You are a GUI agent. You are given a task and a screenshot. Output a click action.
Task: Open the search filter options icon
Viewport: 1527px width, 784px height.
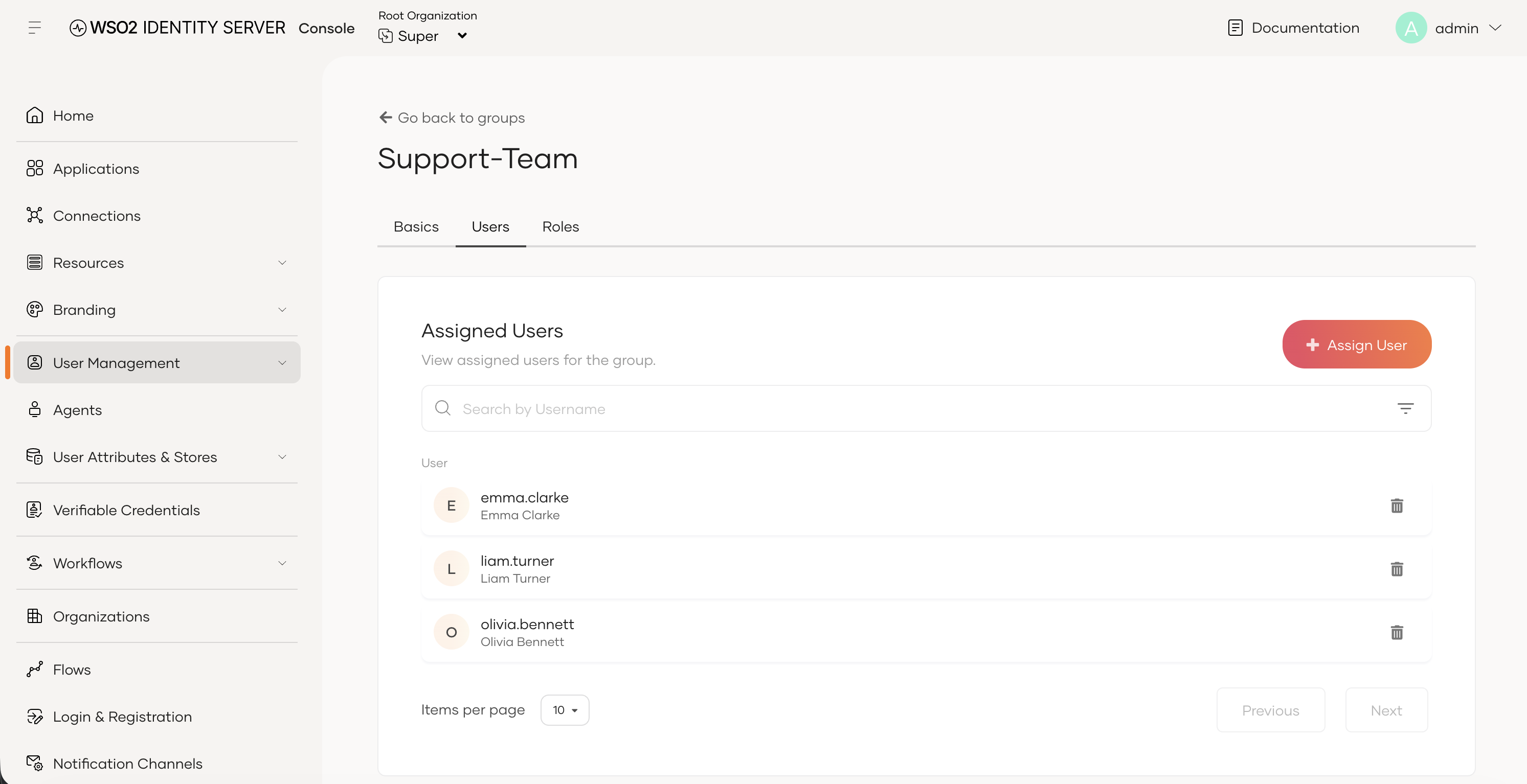[1405, 408]
